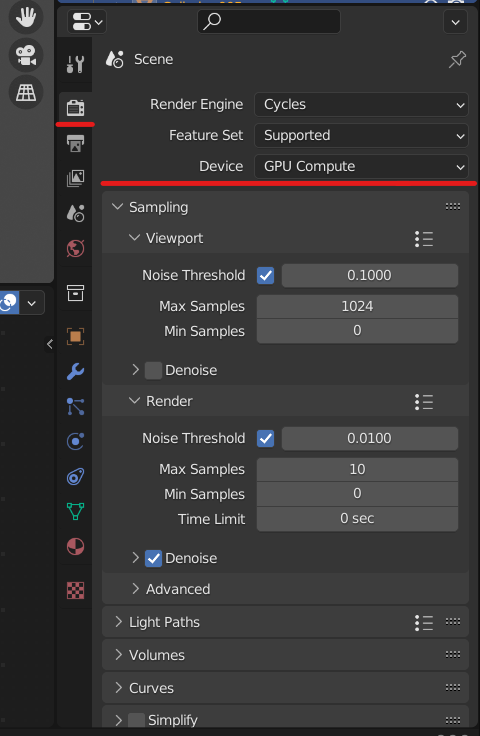The height and width of the screenshot is (736, 480).
Task: Select the pan view hand gizmo
Action: [26, 17]
